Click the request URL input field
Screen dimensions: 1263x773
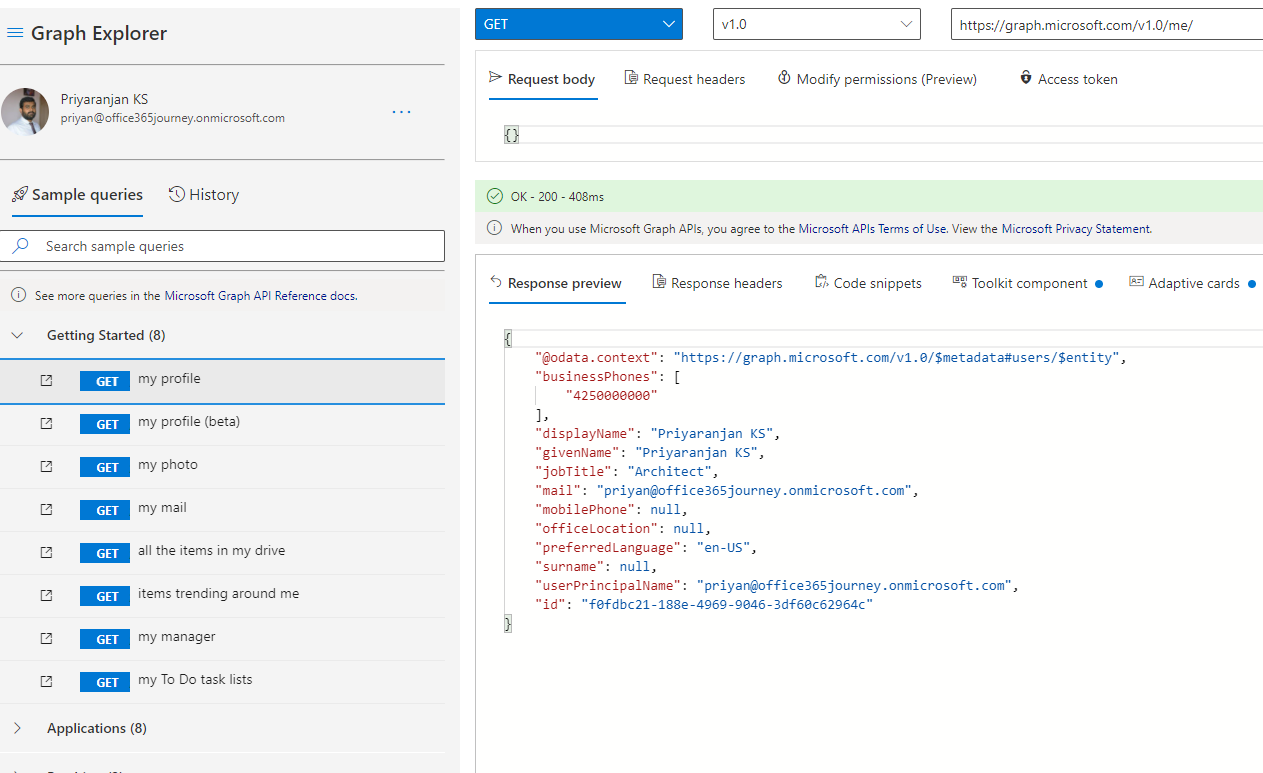click(x=1107, y=25)
